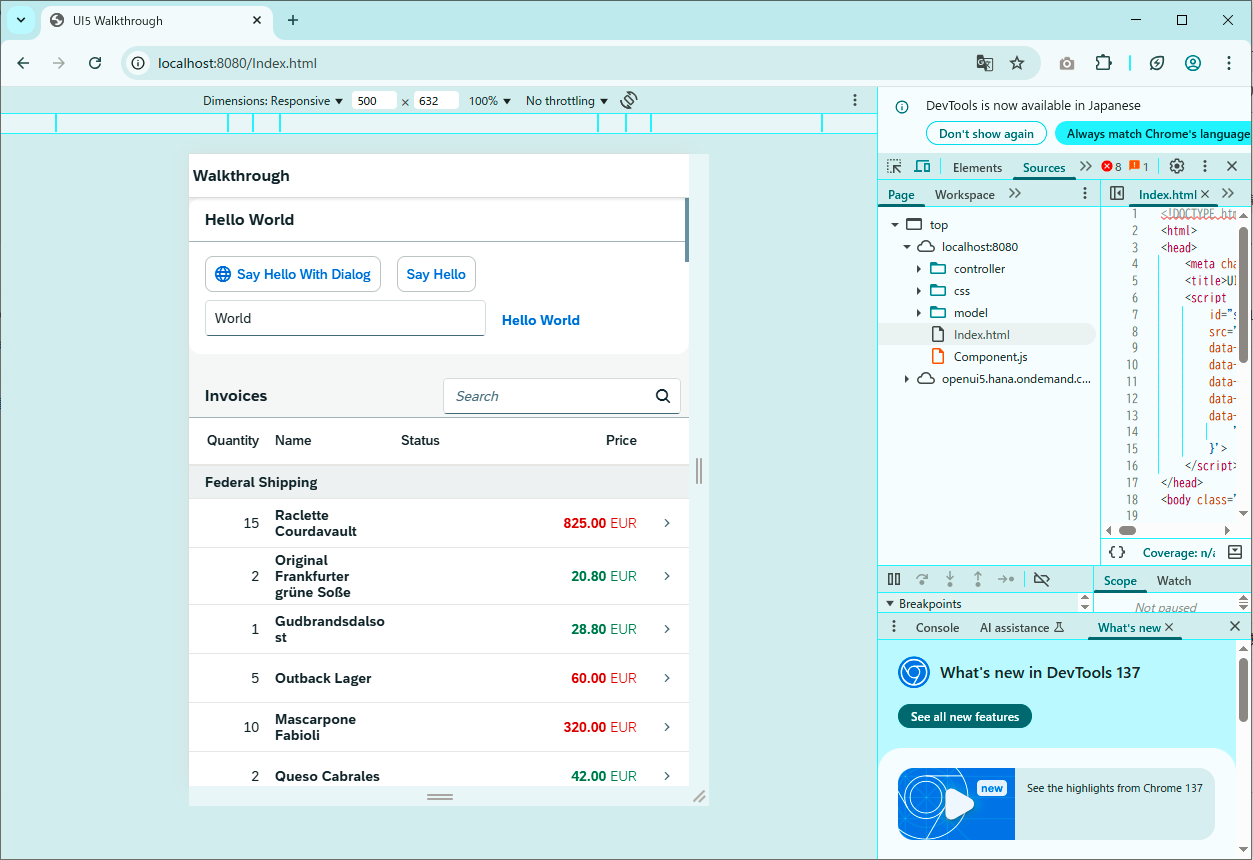Expand the controller folder
This screenshot has width=1253, height=860.
(919, 269)
